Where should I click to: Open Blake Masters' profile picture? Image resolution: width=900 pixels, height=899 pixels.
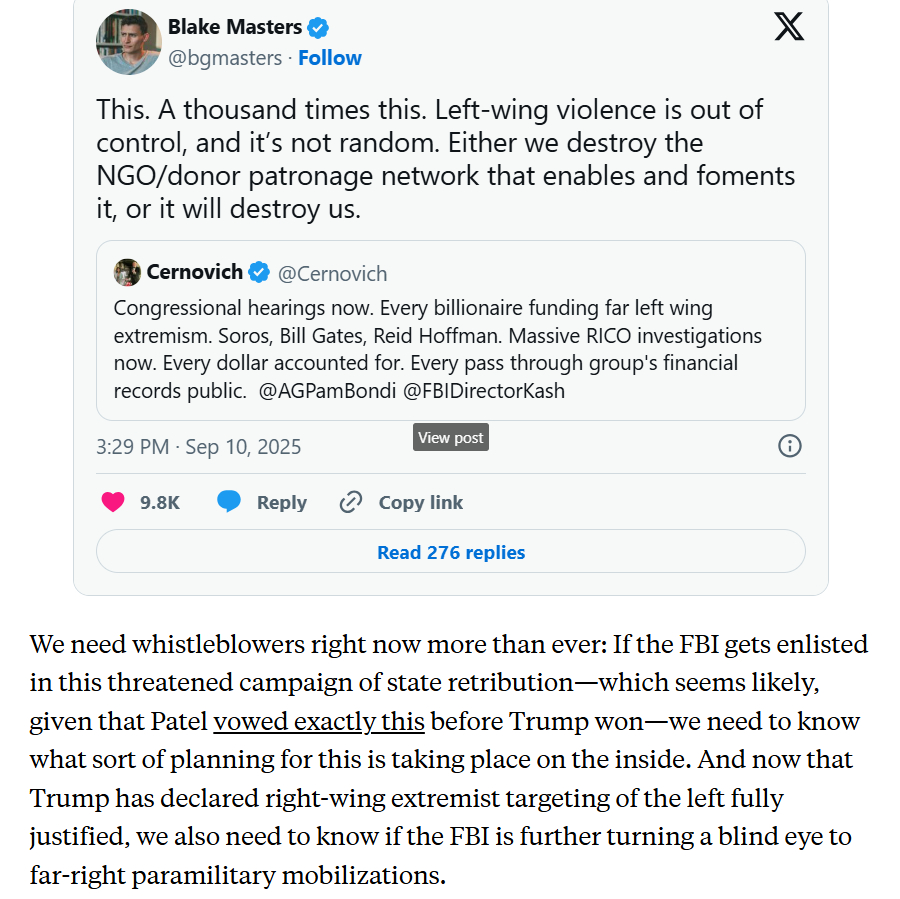pyautogui.click(x=129, y=42)
